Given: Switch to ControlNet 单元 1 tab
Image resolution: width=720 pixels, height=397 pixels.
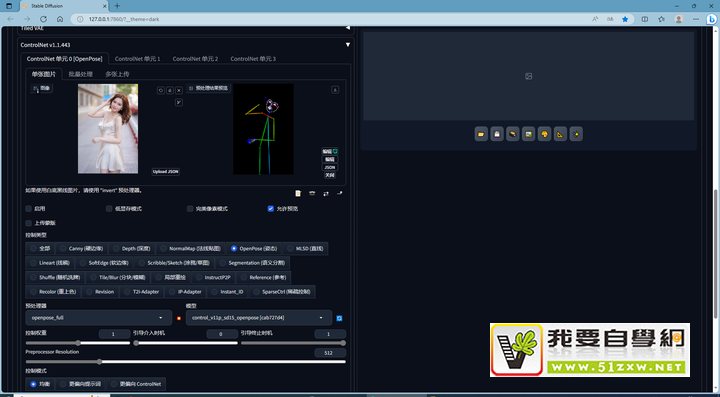Looking at the screenshot, I should (x=138, y=59).
